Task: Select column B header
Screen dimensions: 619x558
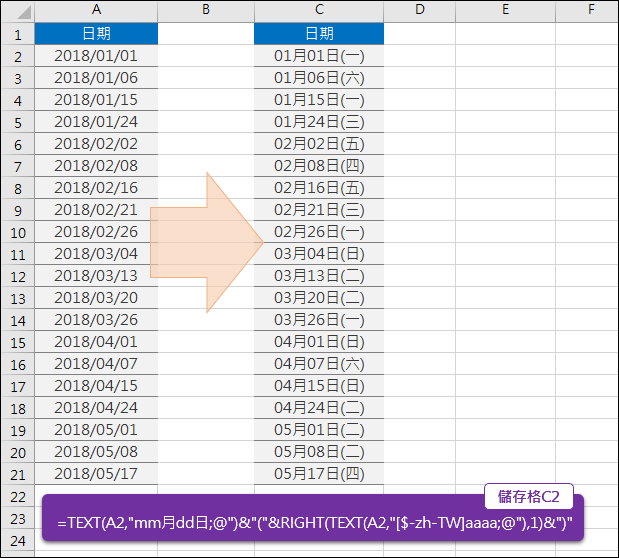Action: coord(206,11)
